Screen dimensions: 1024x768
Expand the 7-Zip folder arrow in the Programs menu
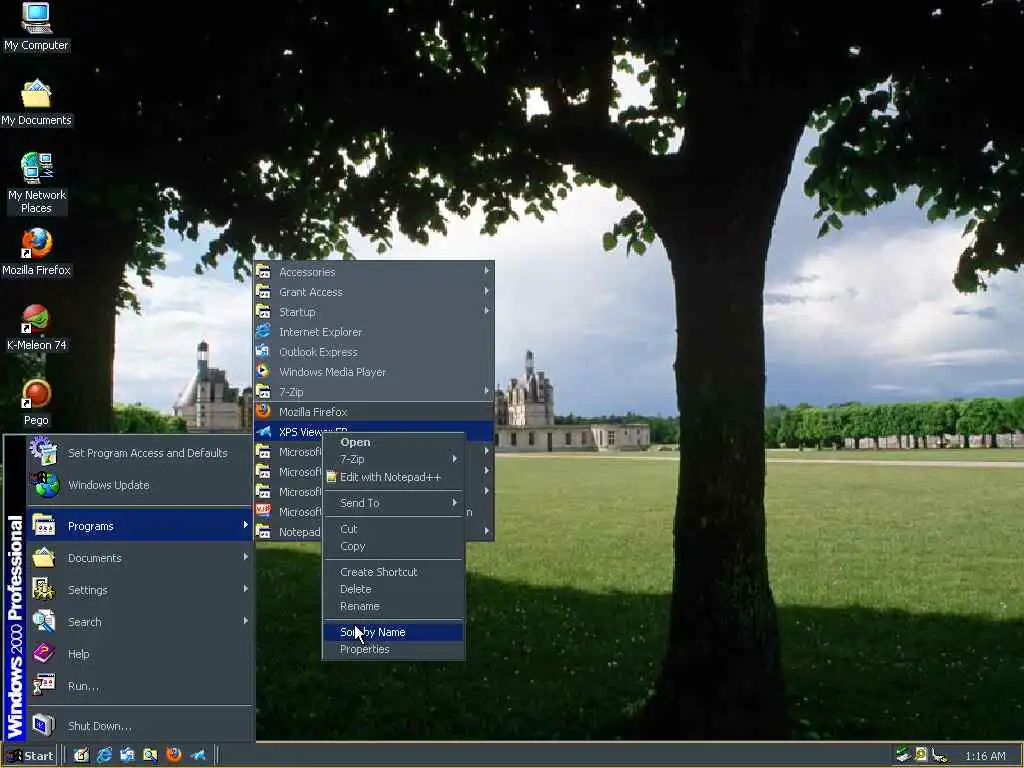(487, 391)
